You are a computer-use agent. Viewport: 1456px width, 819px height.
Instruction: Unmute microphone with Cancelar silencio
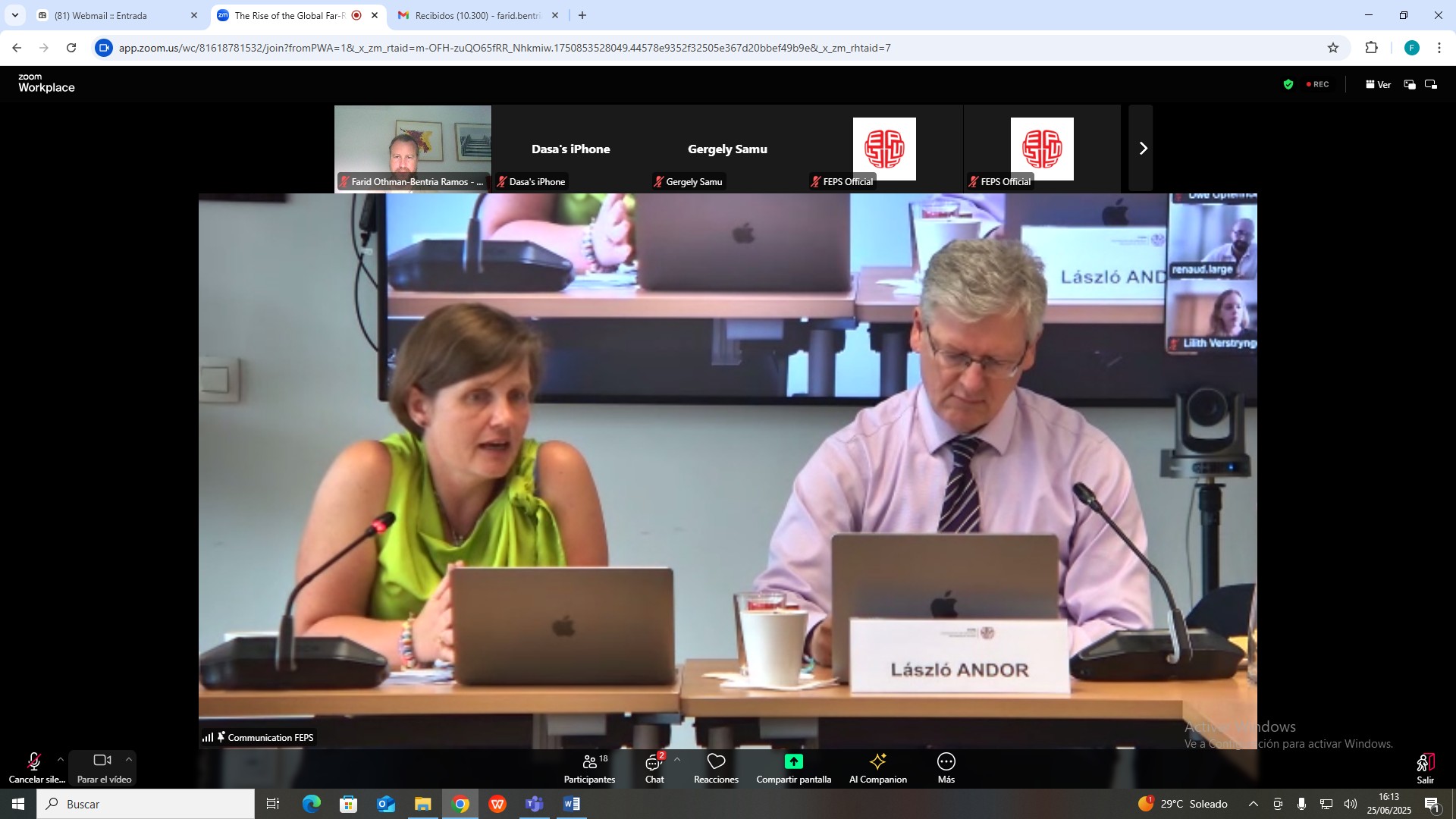(x=34, y=767)
